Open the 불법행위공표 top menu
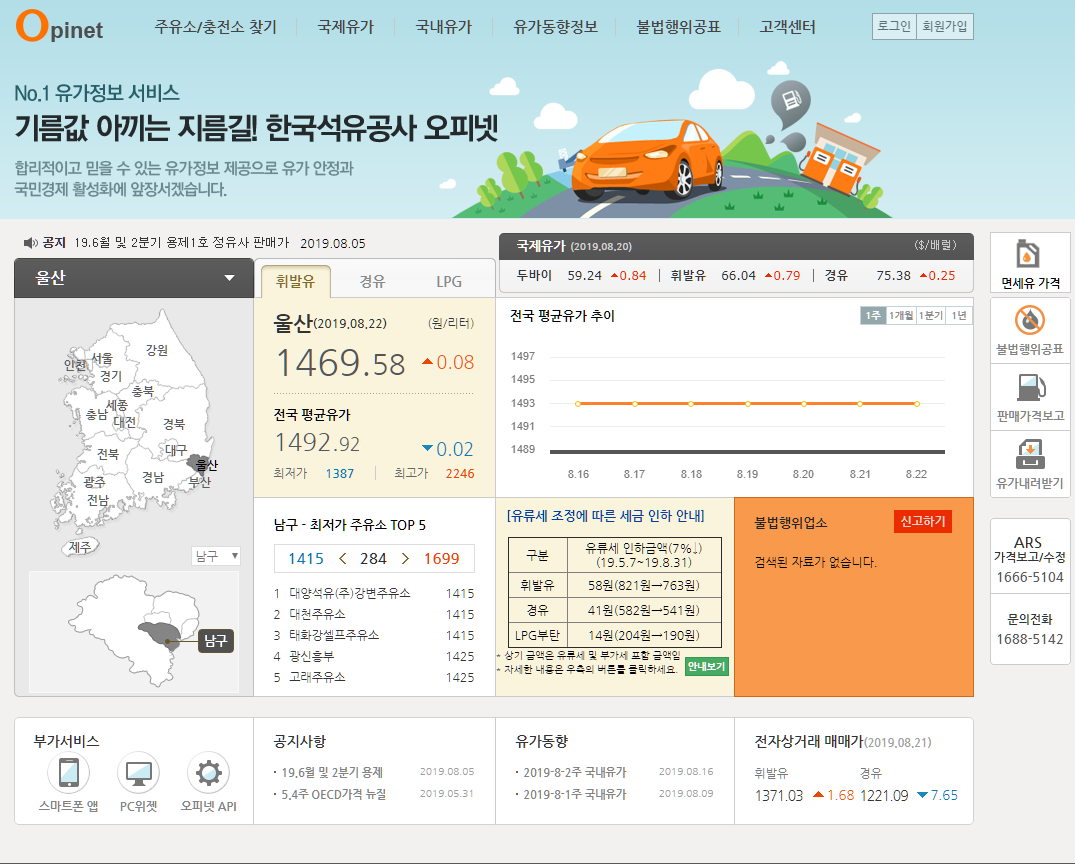1075x864 pixels. pyautogui.click(x=678, y=27)
